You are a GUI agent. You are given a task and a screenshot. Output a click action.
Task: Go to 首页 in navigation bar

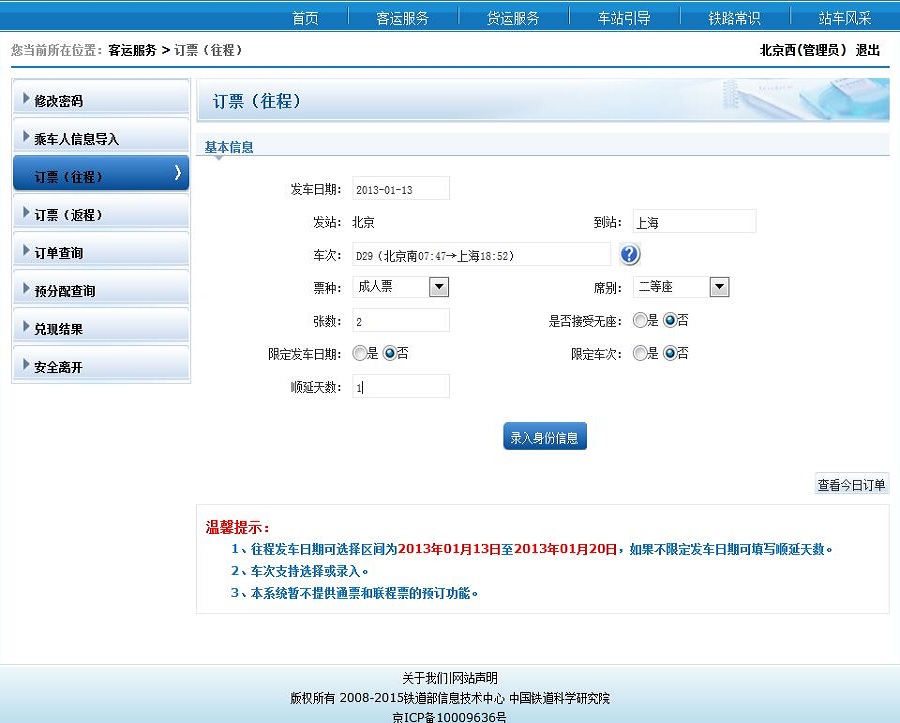pyautogui.click(x=305, y=18)
